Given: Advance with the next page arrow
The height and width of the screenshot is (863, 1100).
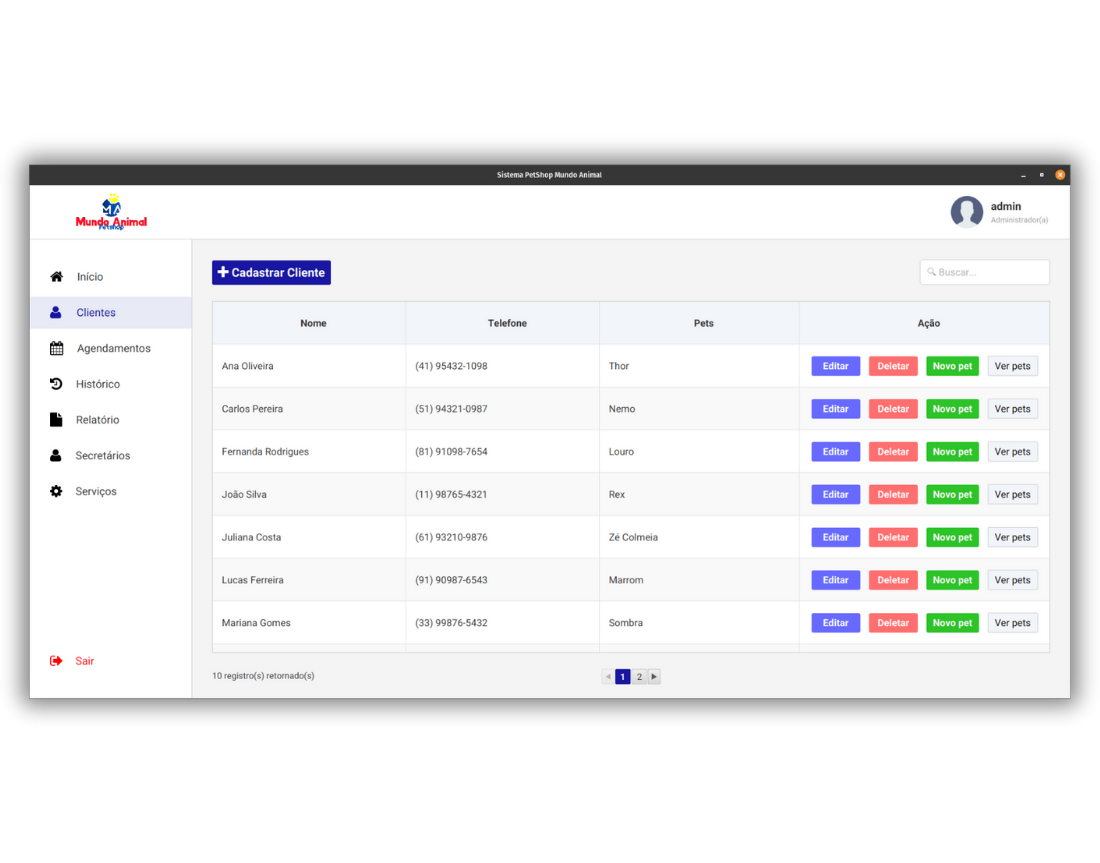Looking at the screenshot, I should pos(654,677).
